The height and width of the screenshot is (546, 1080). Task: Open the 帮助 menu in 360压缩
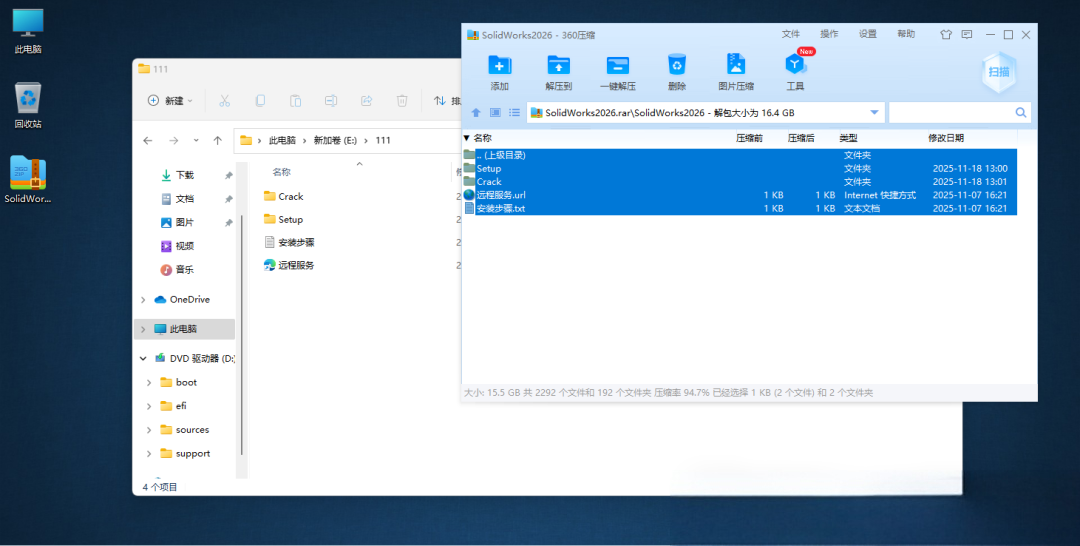906,34
